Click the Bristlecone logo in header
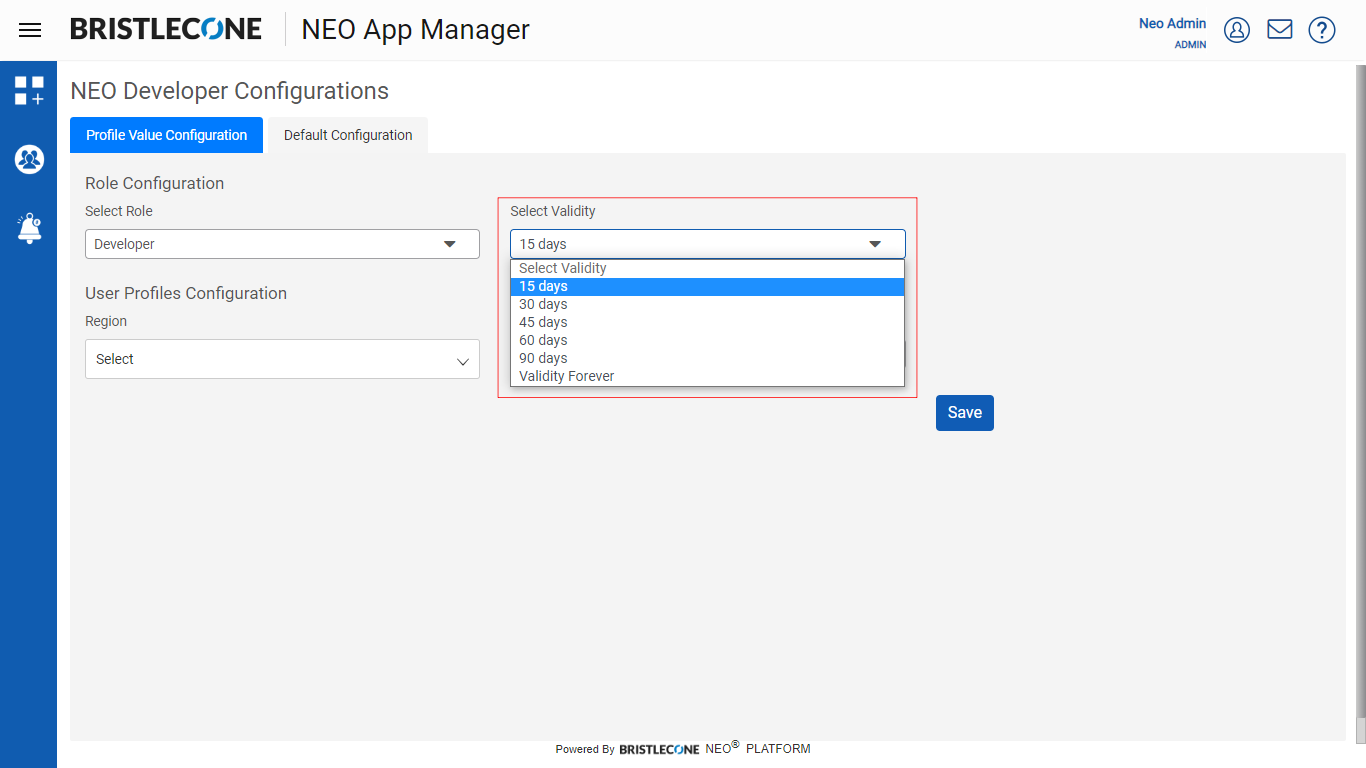Screen dimensions: 1366x768 tap(166, 29)
